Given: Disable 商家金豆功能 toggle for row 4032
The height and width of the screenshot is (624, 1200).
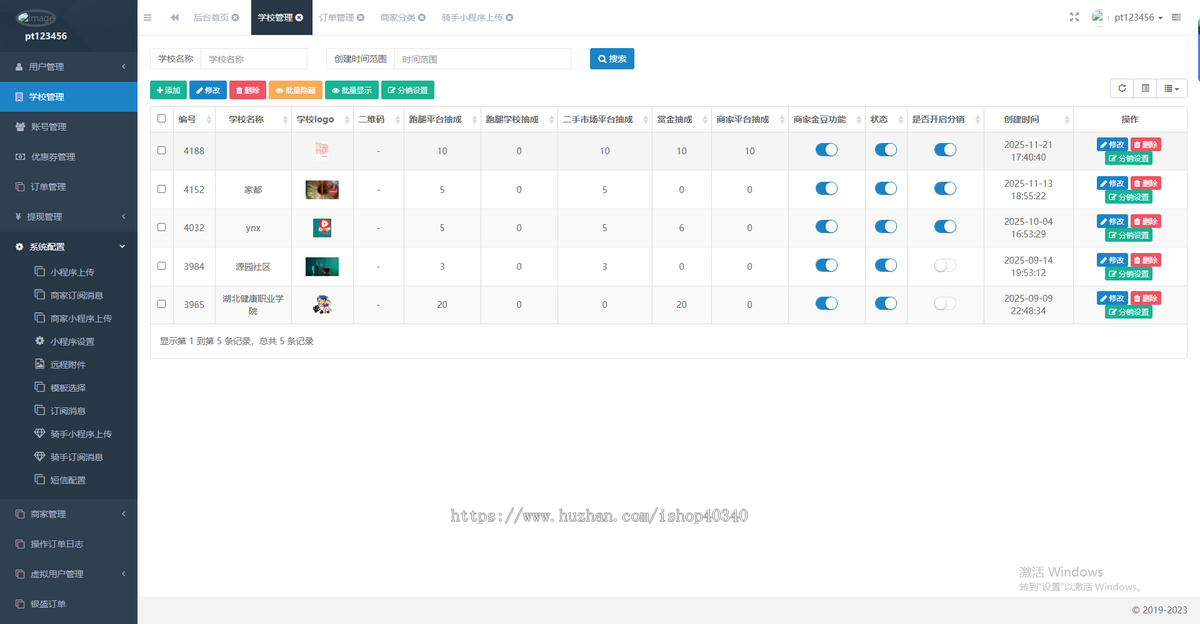Looking at the screenshot, I should click(x=826, y=226).
